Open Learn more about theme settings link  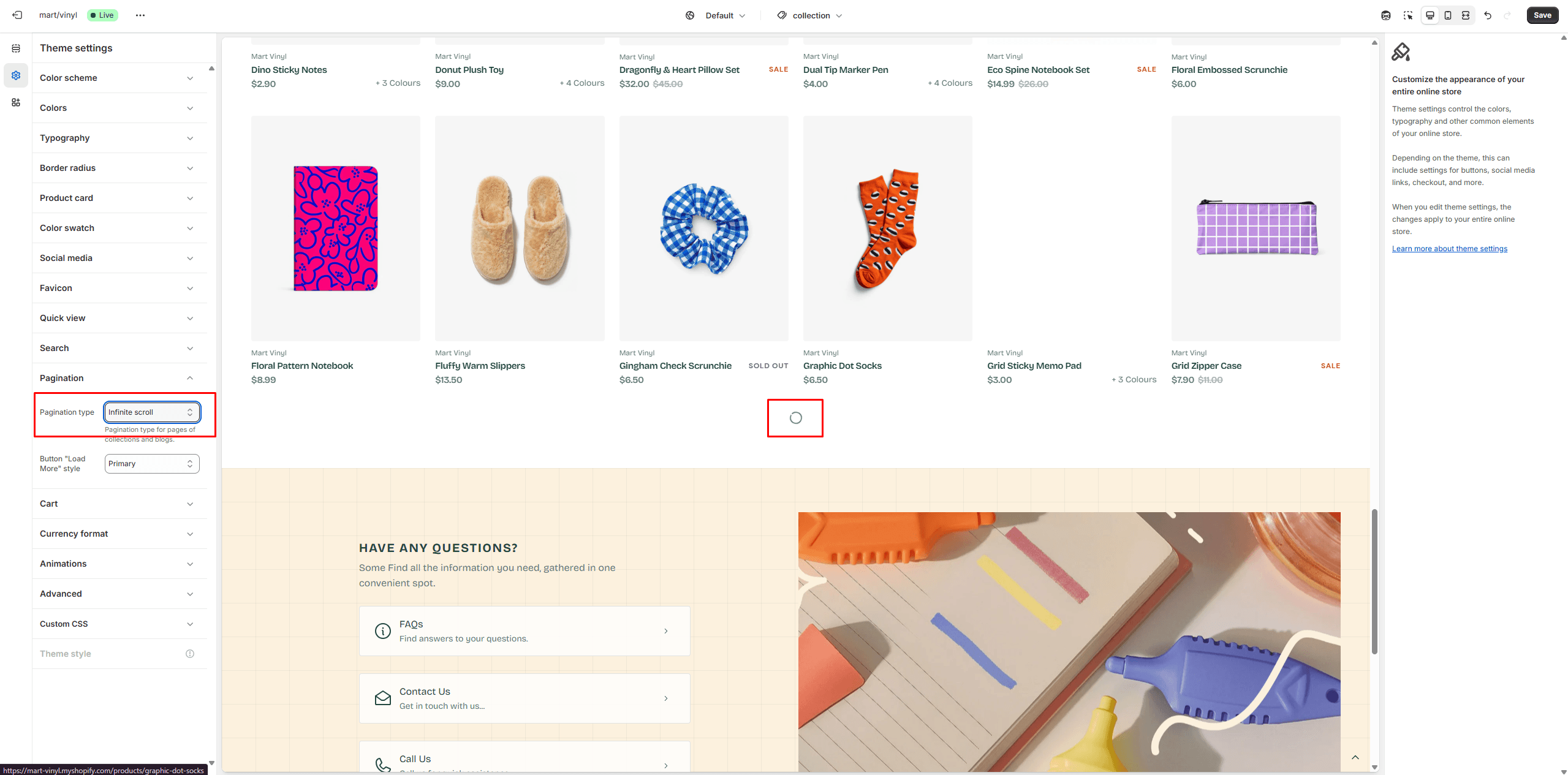point(1449,249)
